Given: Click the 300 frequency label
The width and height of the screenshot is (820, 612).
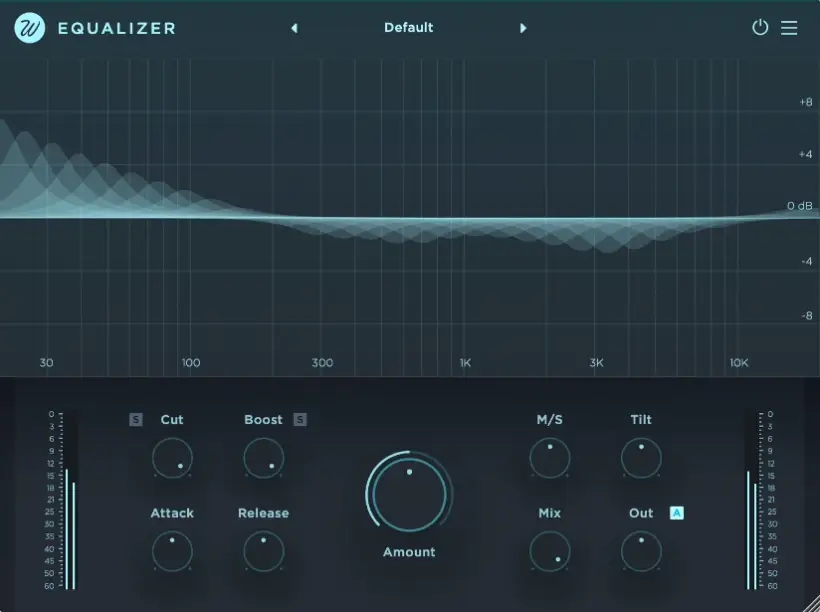Looking at the screenshot, I should click(322, 362).
